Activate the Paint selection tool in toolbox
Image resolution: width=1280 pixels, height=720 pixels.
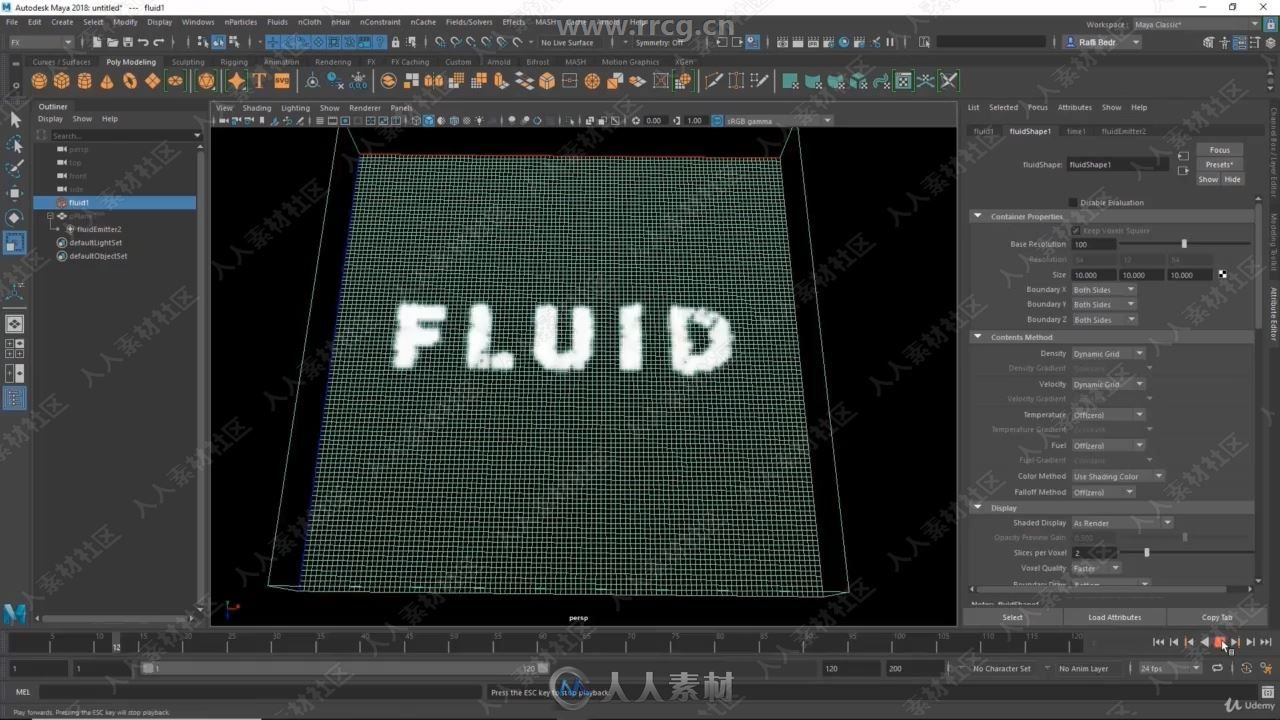click(x=15, y=168)
